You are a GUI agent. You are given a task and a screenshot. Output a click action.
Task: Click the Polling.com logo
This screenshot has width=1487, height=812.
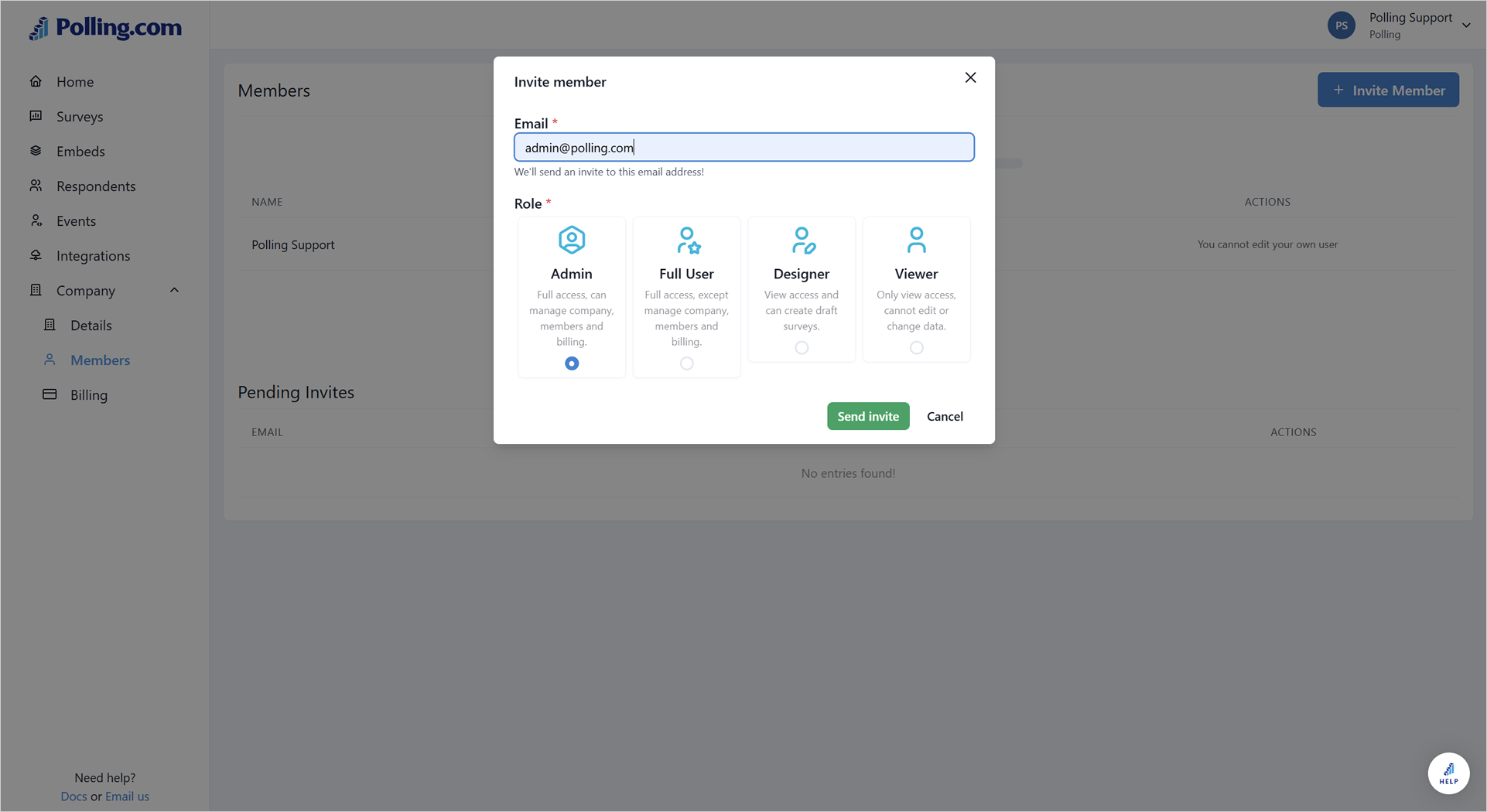click(105, 28)
